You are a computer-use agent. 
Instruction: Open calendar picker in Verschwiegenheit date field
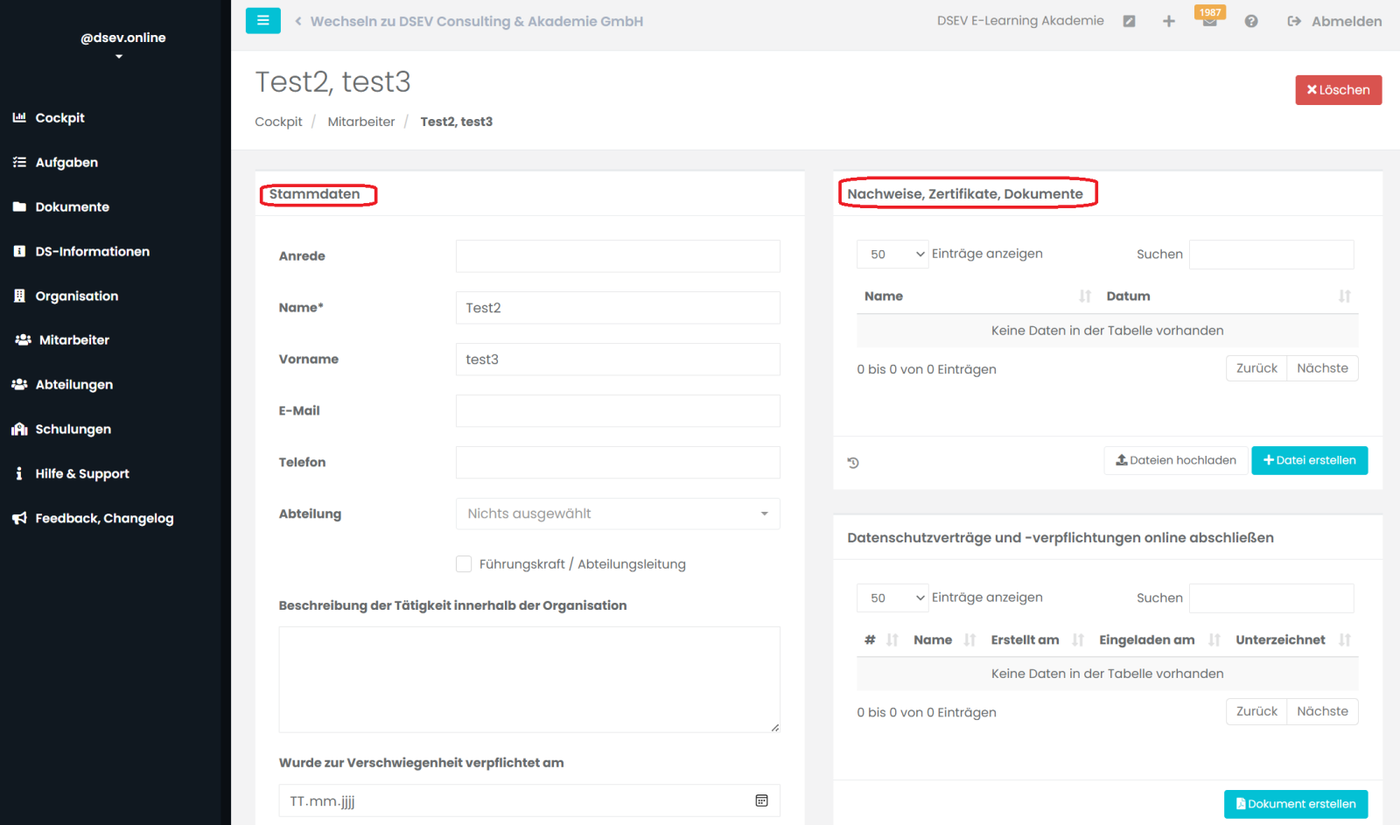(761, 801)
